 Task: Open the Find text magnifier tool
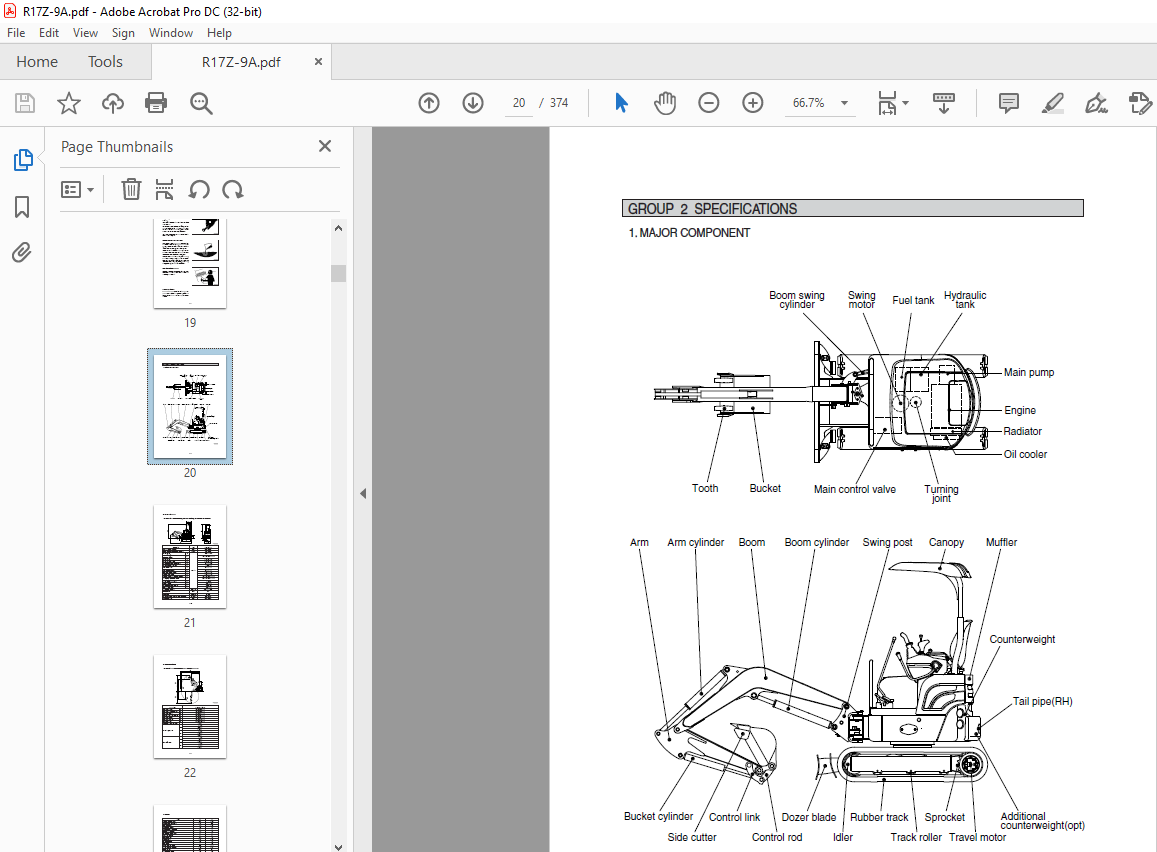coord(201,103)
